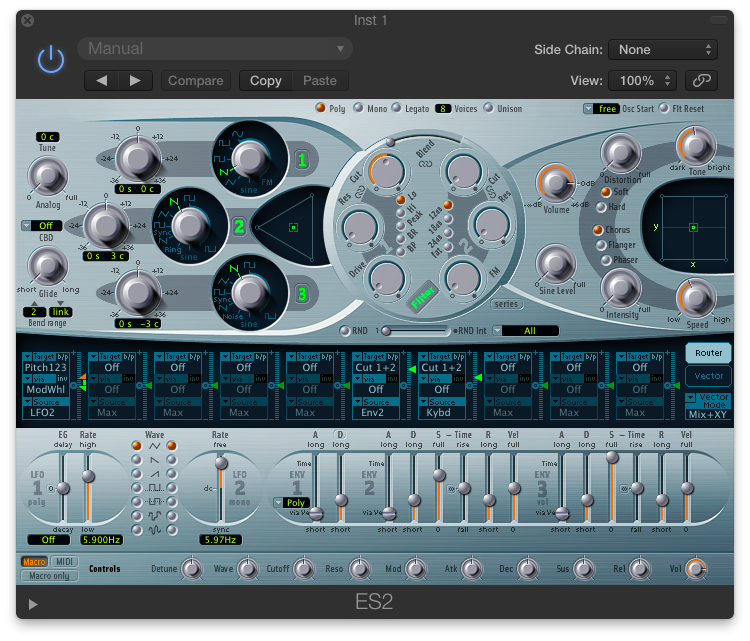Click the filter 1 Cut knob
The image size is (750, 641).
[386, 171]
